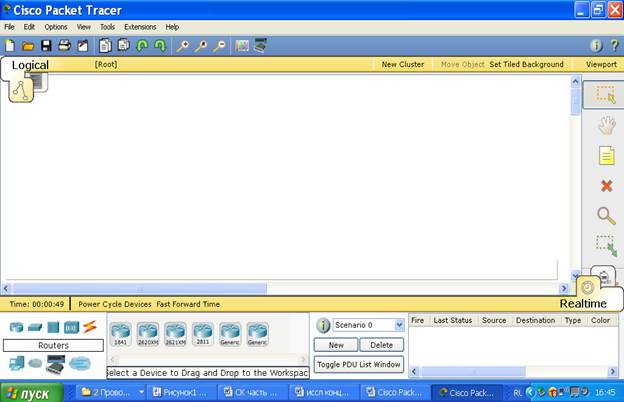Pick the 2621XM router device
The image size is (624, 402).
pos(176,334)
